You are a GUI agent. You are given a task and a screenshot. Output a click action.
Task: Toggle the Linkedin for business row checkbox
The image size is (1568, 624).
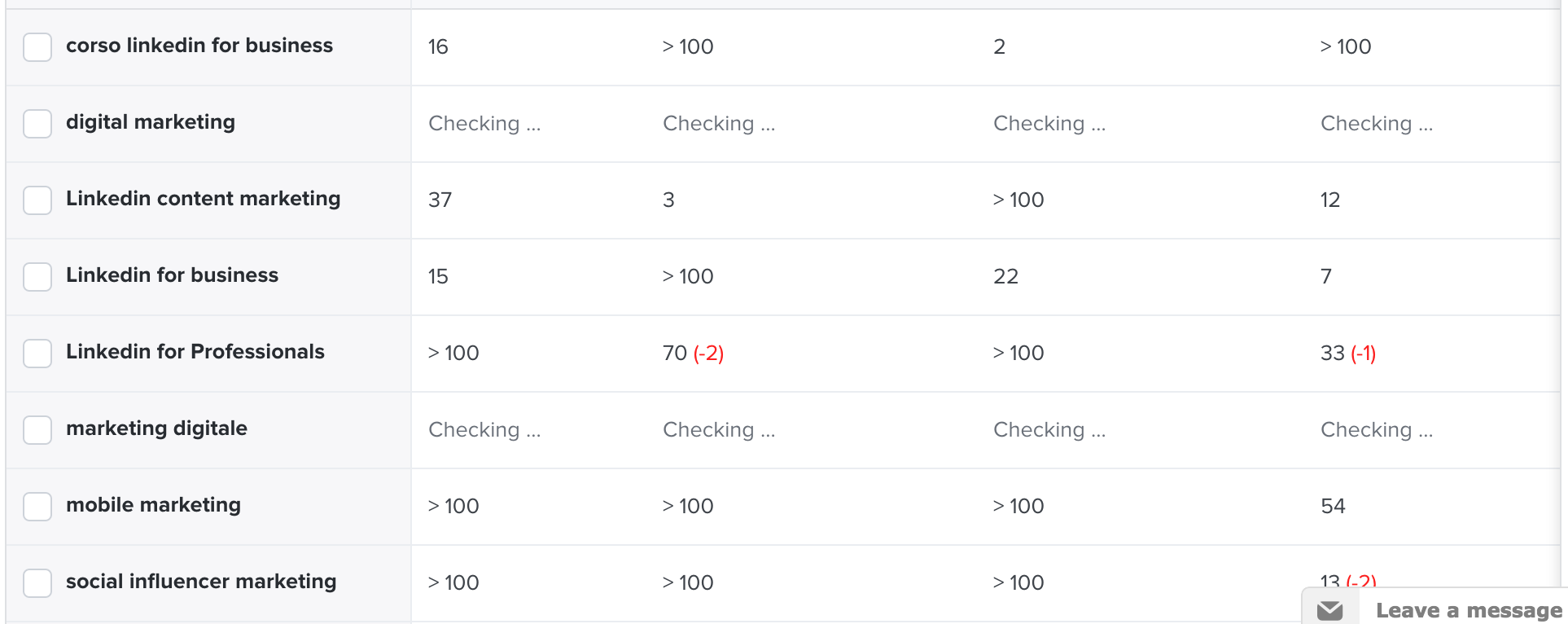coord(37,277)
